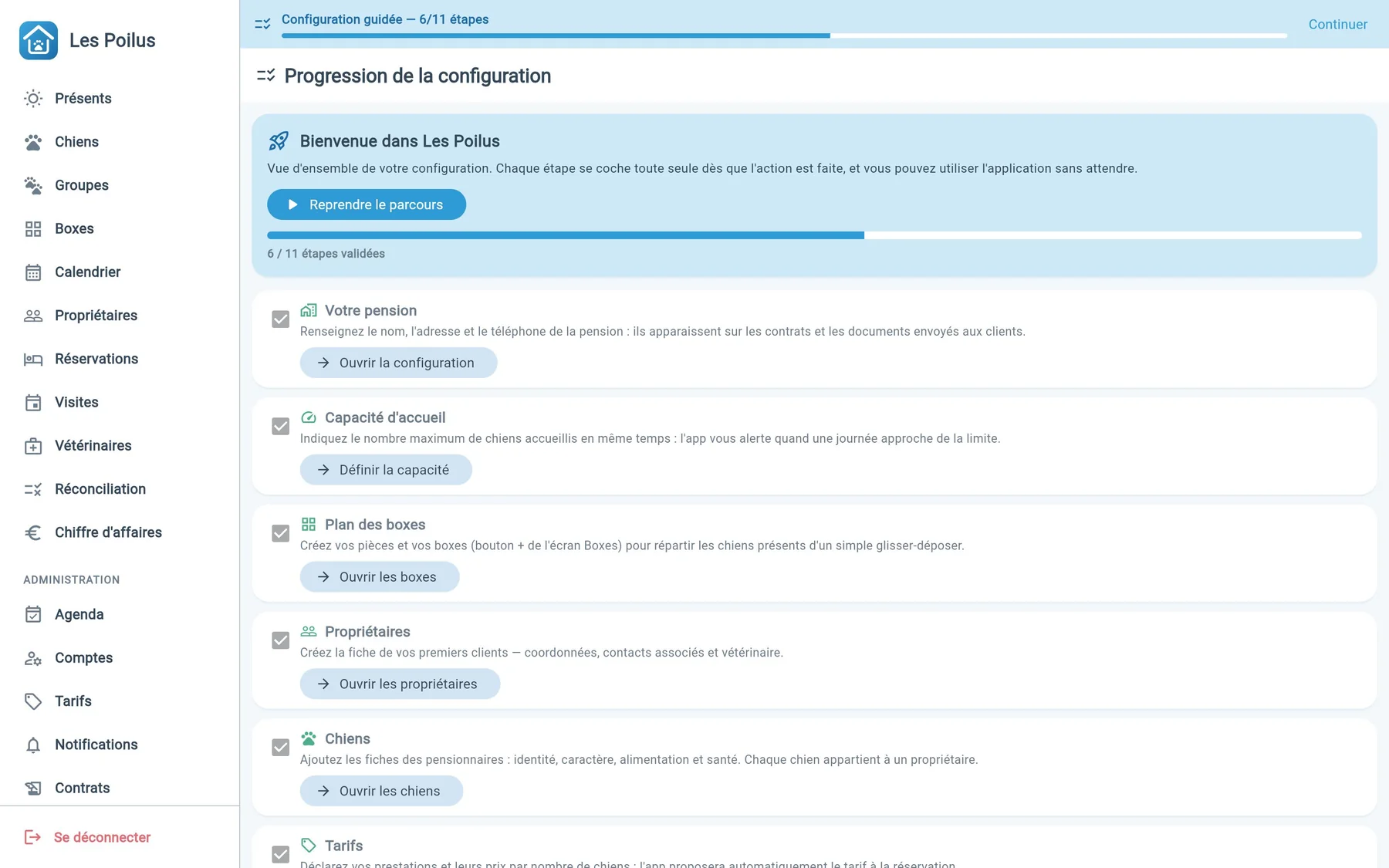Click the Reprendre le parcours button
Screen dimensions: 1389x868
(x=367, y=204)
